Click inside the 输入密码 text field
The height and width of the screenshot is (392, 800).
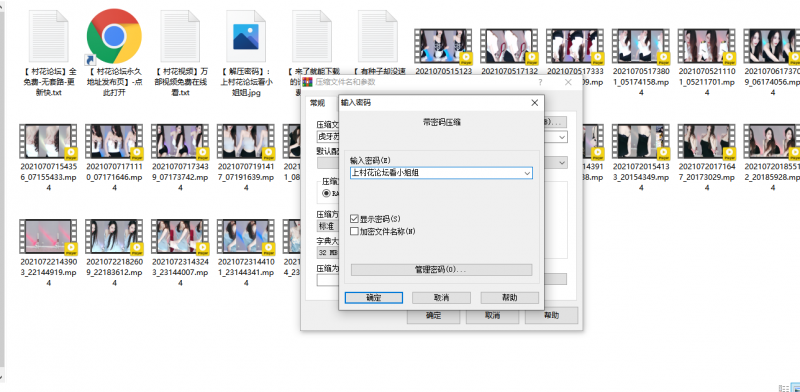(437, 173)
